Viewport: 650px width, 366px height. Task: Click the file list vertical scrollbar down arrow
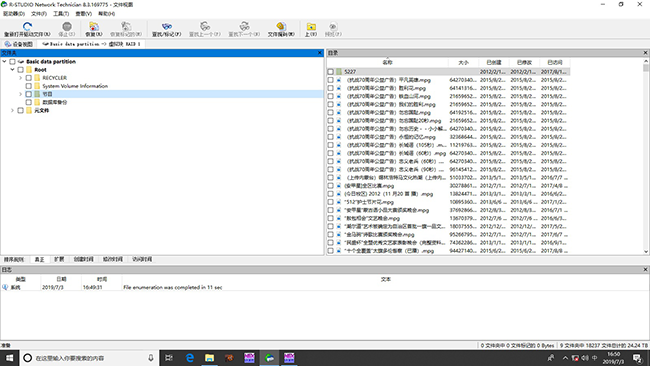tap(646, 251)
